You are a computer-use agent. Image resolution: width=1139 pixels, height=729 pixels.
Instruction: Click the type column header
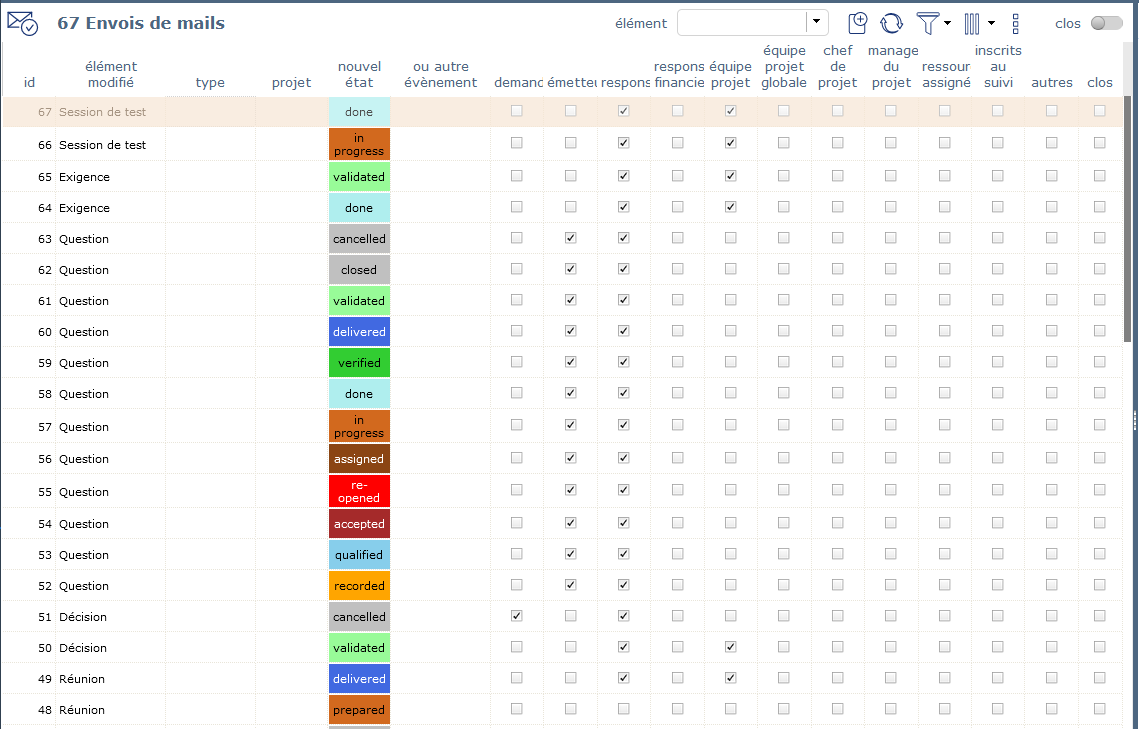(x=210, y=83)
